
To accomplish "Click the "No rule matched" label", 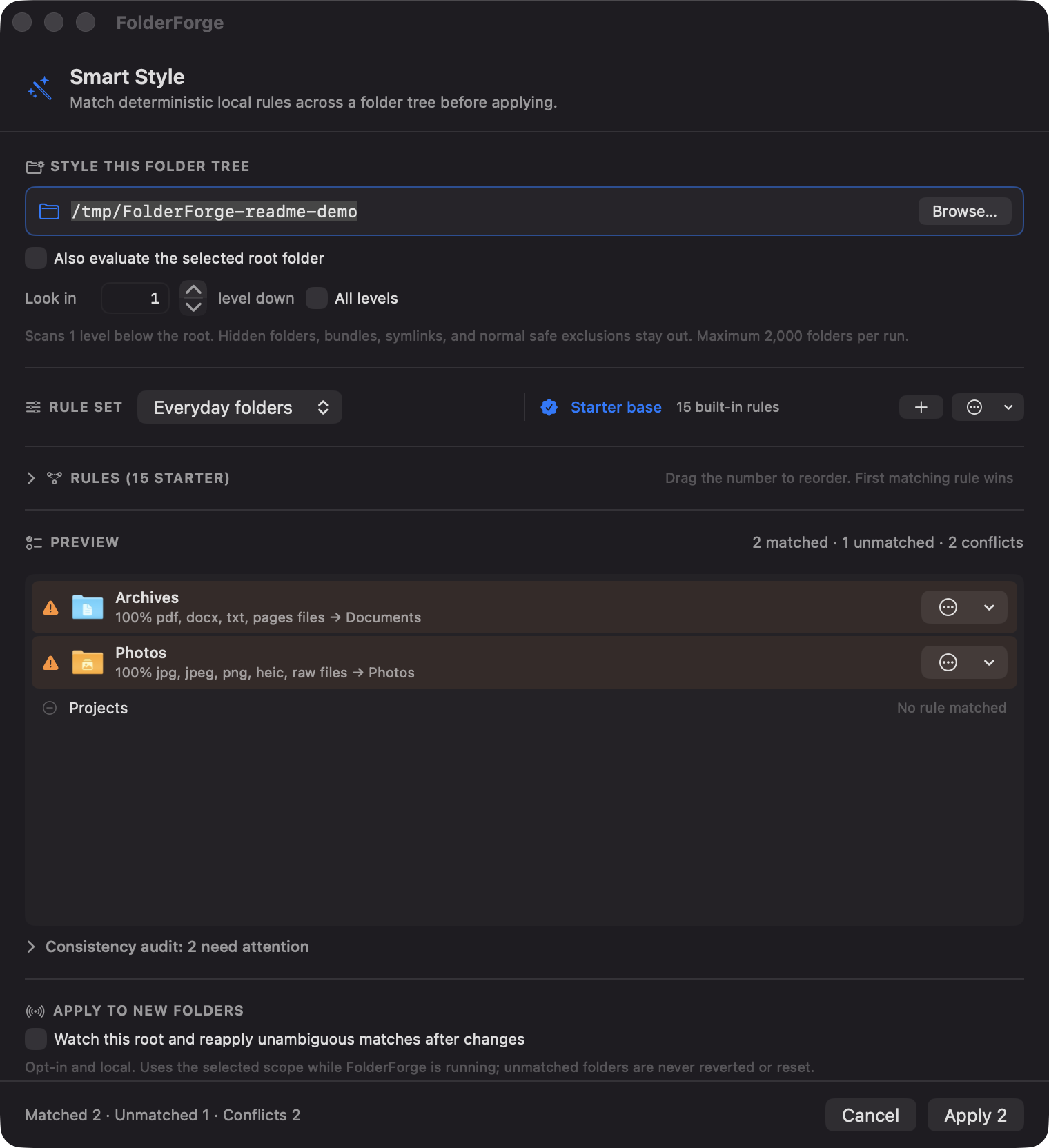I will (952, 708).
